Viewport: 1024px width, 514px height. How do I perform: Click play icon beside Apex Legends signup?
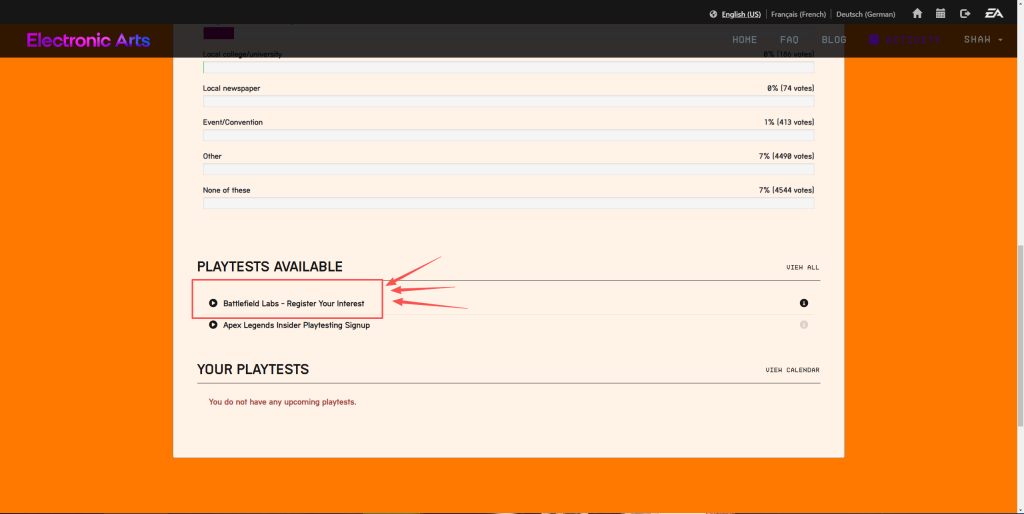point(213,325)
